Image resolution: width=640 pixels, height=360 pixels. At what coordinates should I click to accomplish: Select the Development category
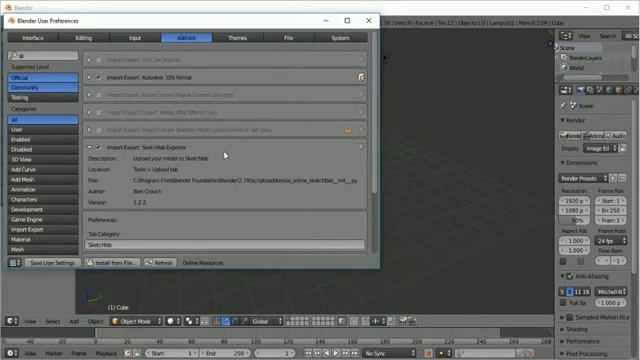[x=43, y=209]
